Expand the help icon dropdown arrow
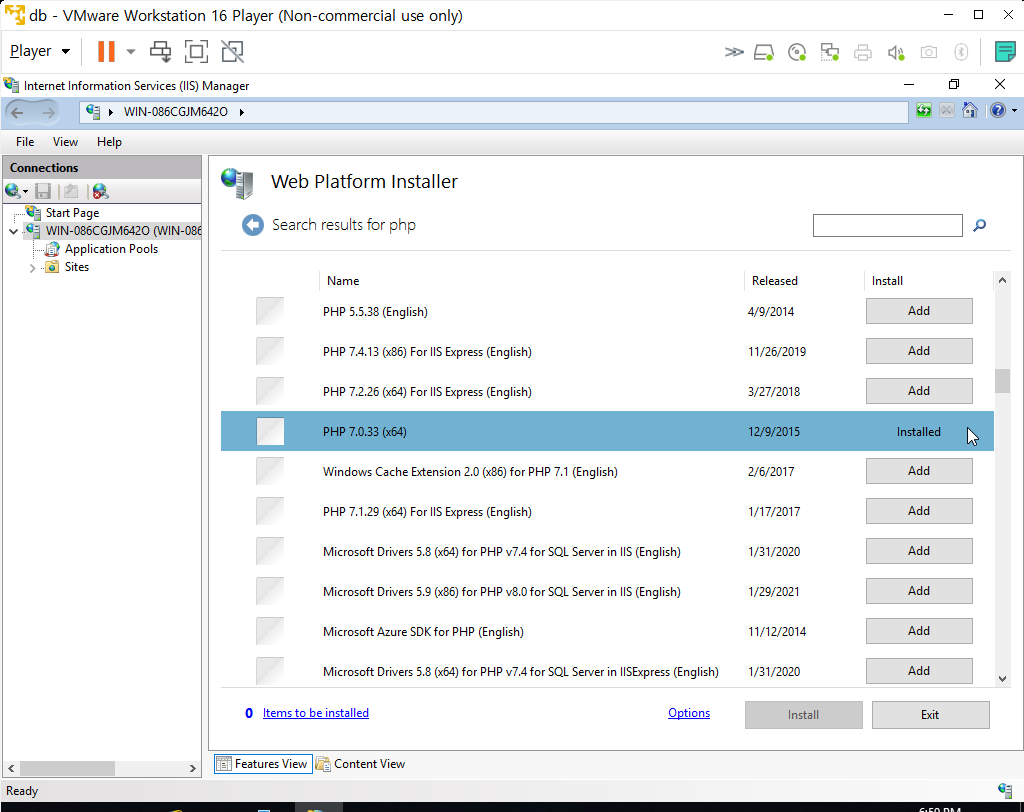 [1014, 111]
